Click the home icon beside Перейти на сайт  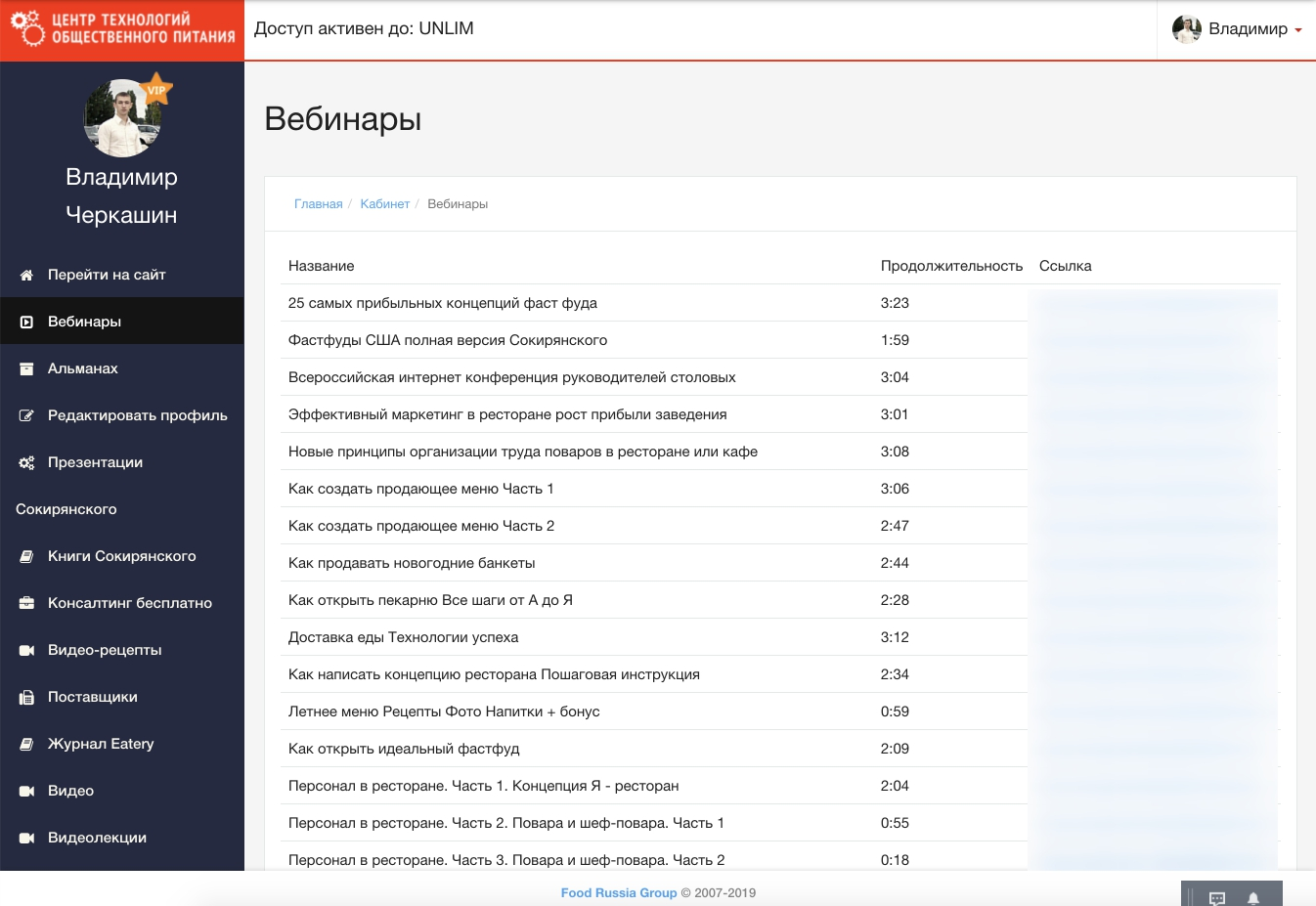pyautogui.click(x=26, y=276)
